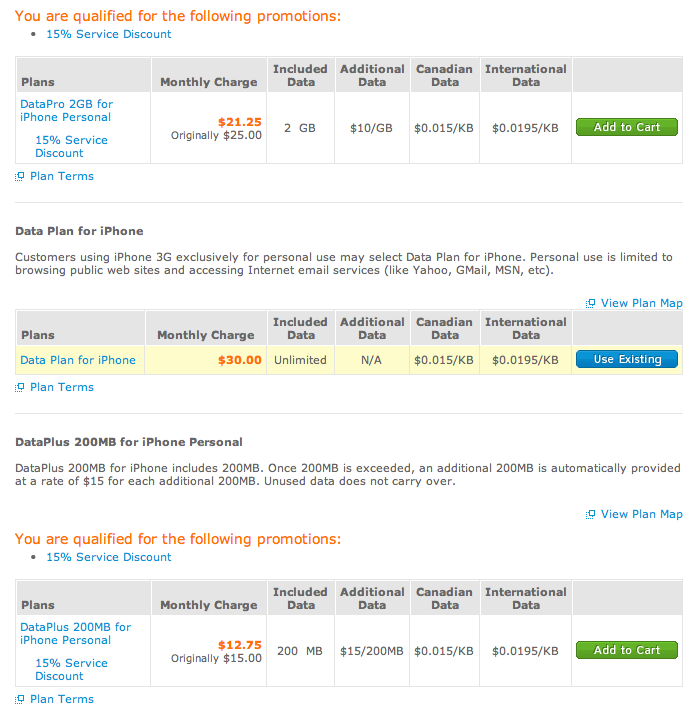Open the DataPro 2GB for iPhone Personal link
This screenshot has height=723, width=698.
point(66,110)
